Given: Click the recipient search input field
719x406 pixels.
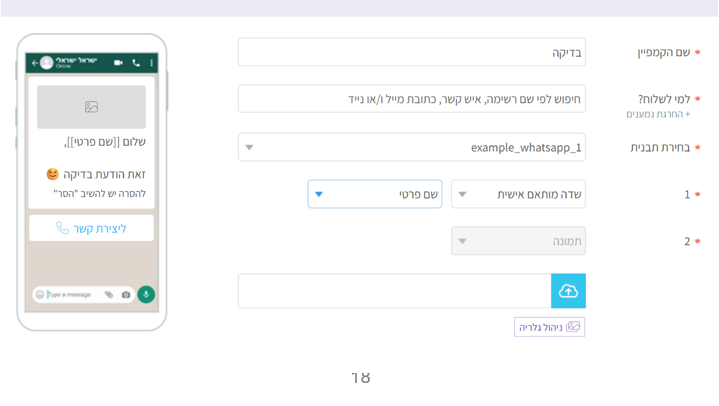Looking at the screenshot, I should tap(411, 99).
